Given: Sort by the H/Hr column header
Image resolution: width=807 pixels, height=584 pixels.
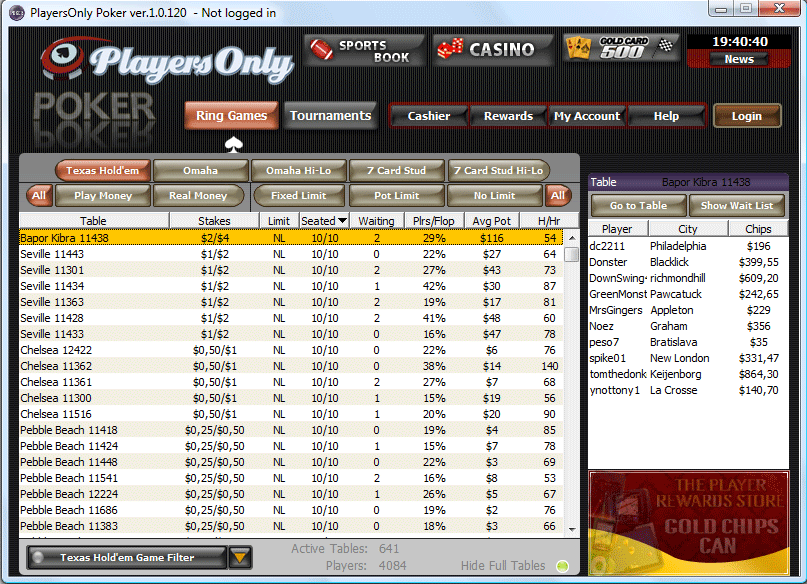Looking at the screenshot, I should coord(549,221).
